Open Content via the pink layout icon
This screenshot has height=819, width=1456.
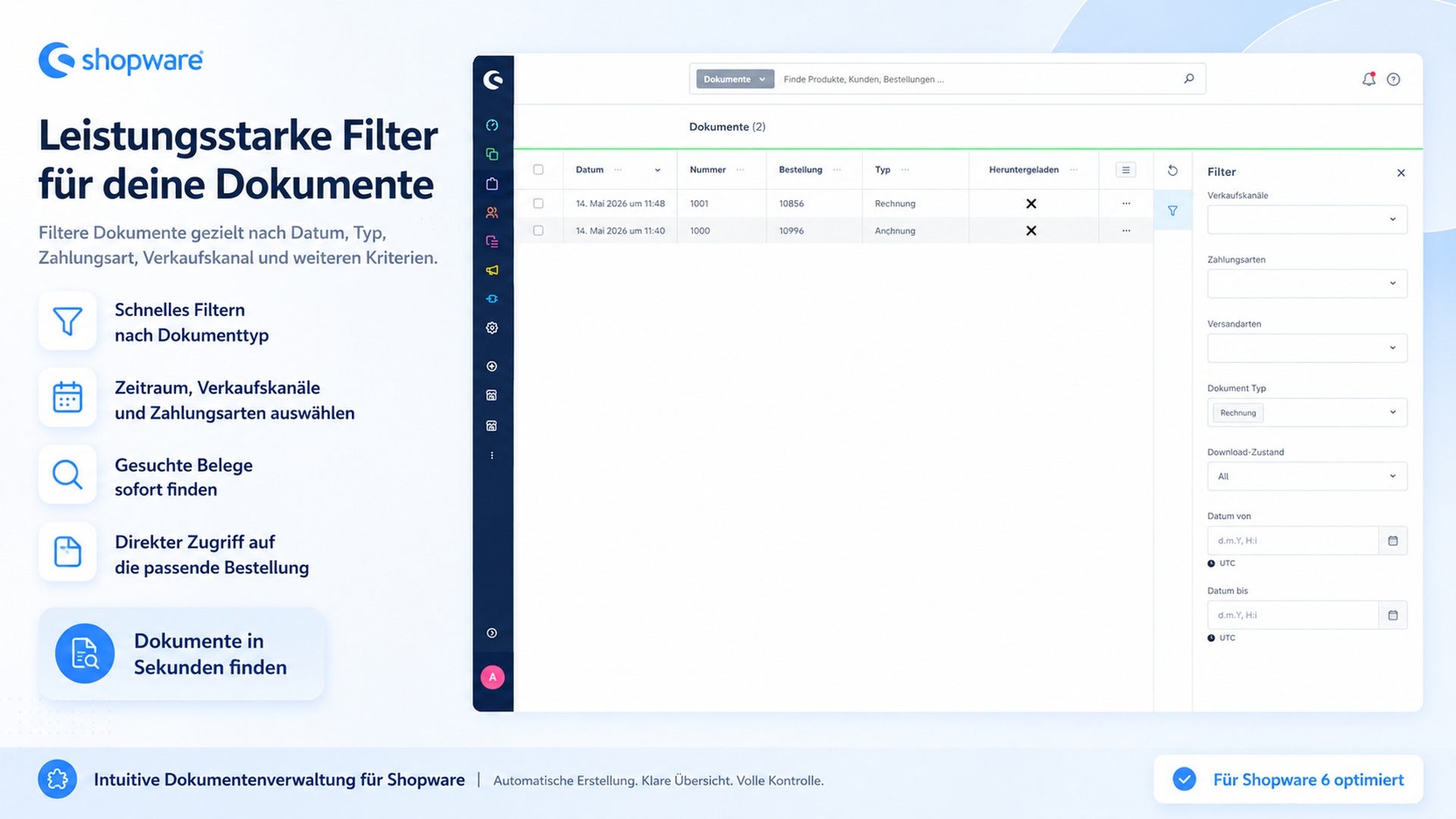point(492,241)
